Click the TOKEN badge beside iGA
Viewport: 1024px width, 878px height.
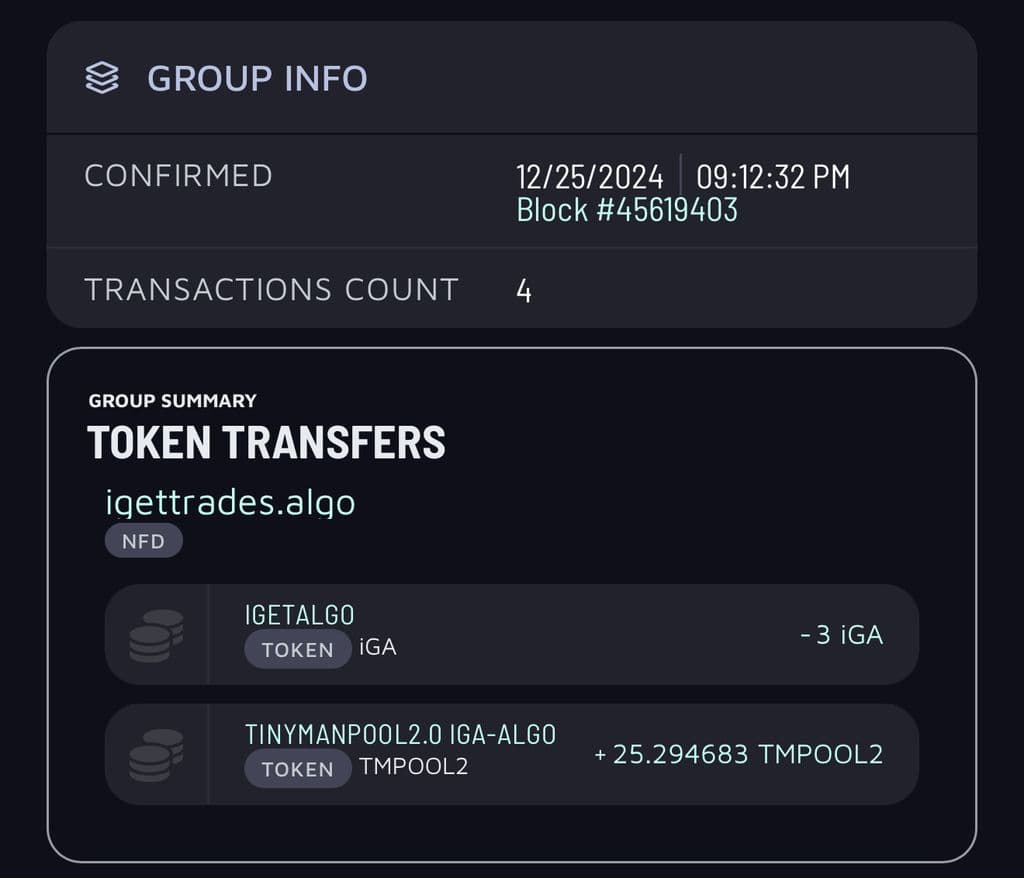(298, 649)
